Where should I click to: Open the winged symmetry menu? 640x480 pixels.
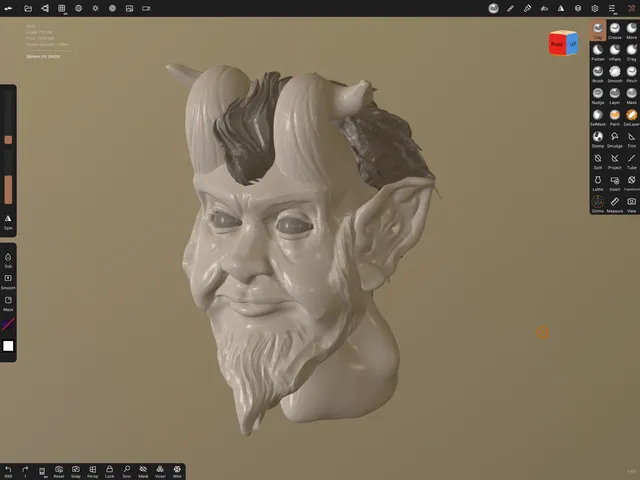click(544, 8)
